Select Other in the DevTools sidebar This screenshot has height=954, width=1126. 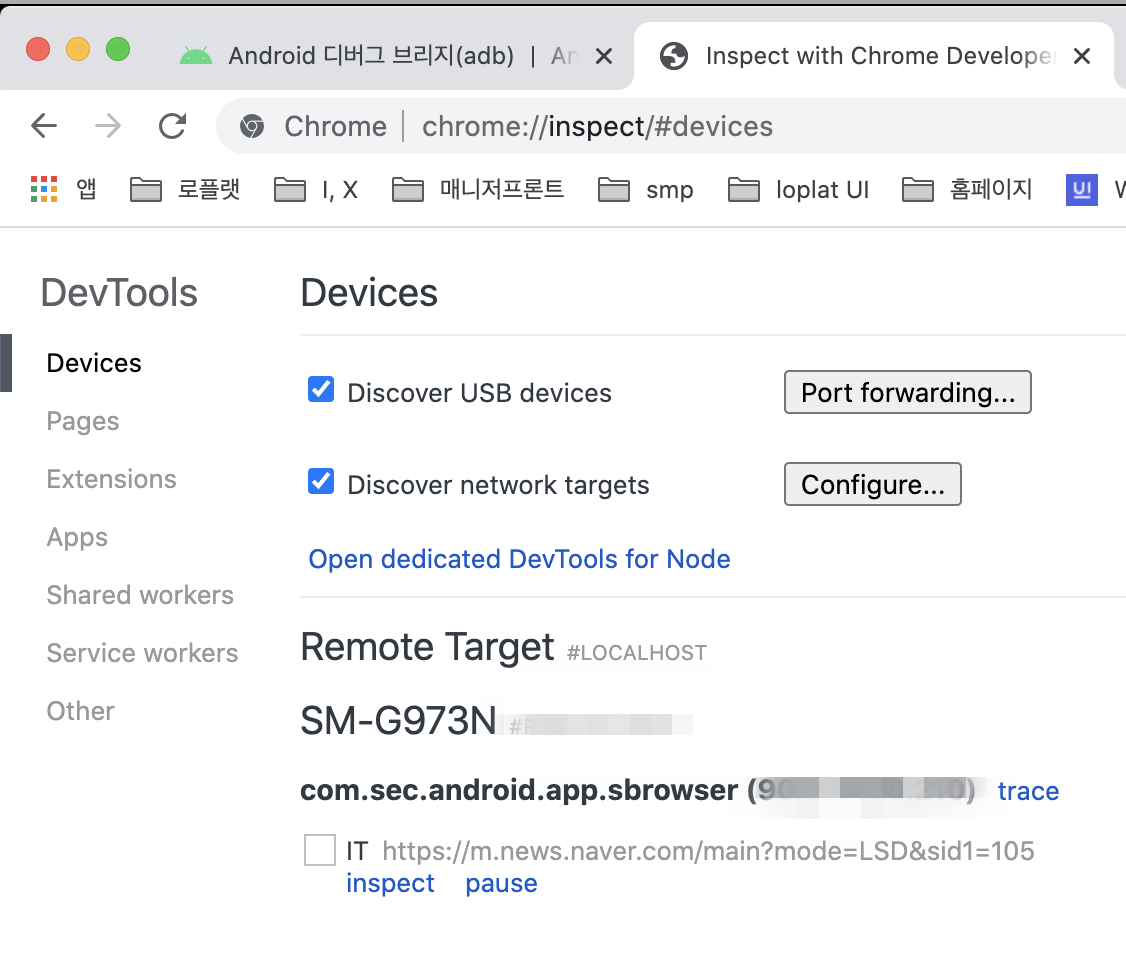(80, 711)
